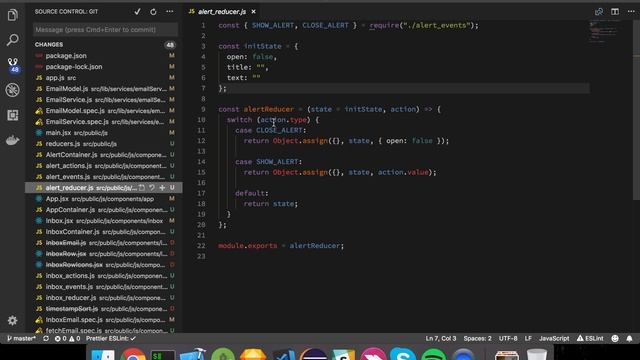Open errors and warnings count in status bar
Screen dimensions: 640x360
67,338
